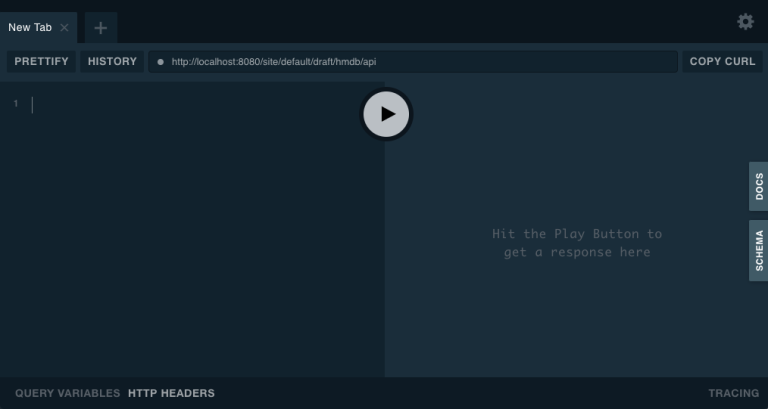Select the "New Tab" tab

(30, 28)
